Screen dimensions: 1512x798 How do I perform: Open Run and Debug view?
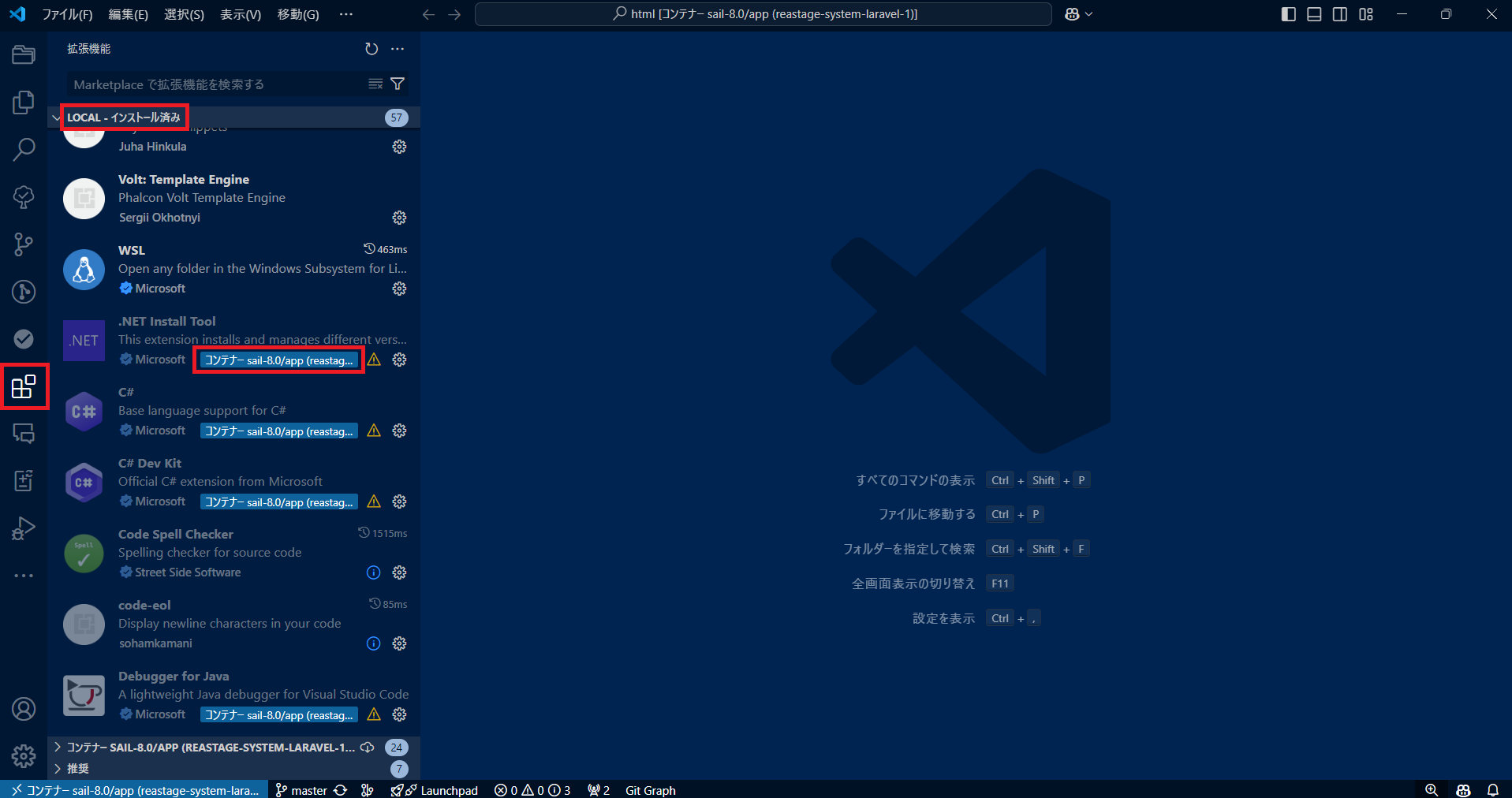point(24,528)
